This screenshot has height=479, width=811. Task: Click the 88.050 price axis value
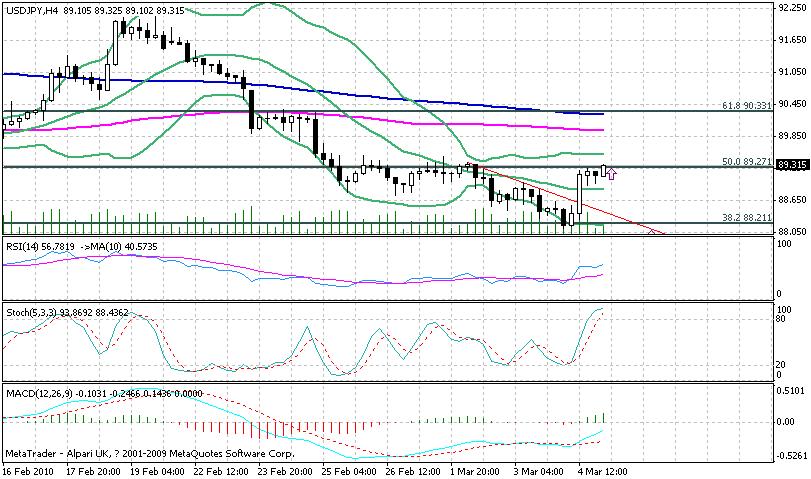pos(791,232)
